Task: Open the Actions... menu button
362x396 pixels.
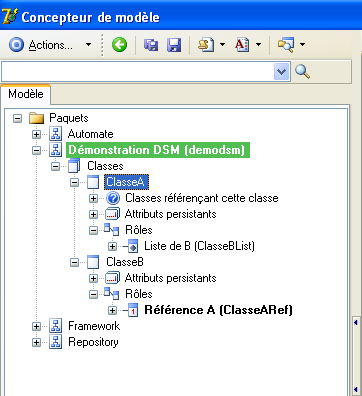Action: tap(41, 45)
